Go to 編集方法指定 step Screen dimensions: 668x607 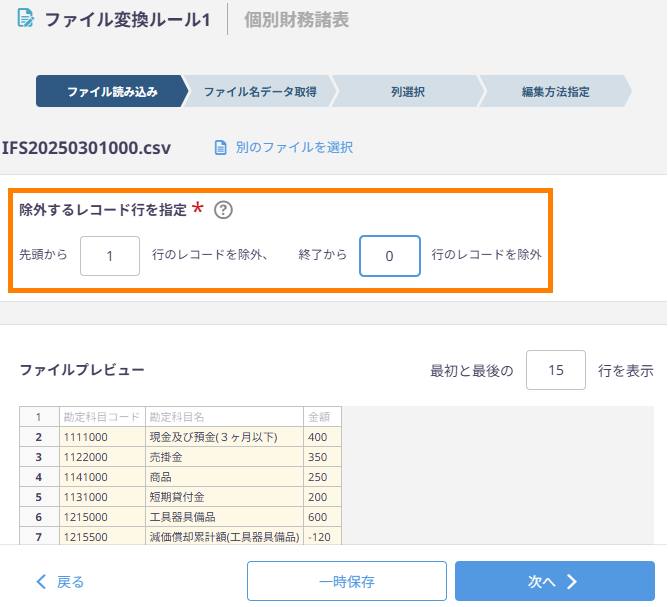[556, 91]
